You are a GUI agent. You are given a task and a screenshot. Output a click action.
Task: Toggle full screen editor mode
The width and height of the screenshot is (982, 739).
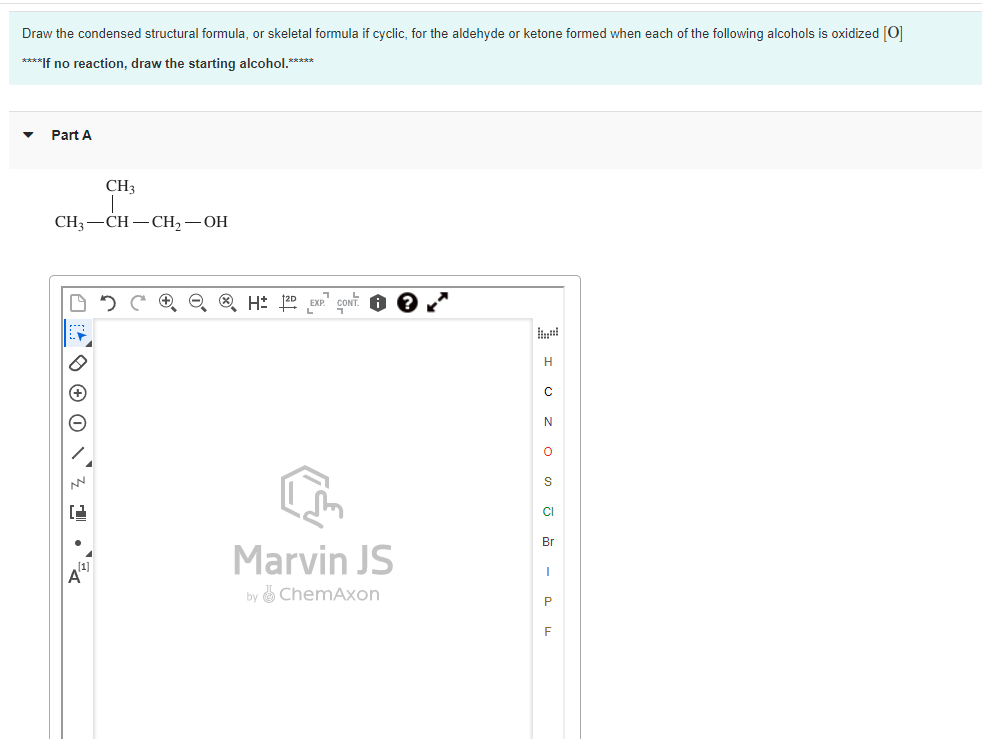click(437, 302)
